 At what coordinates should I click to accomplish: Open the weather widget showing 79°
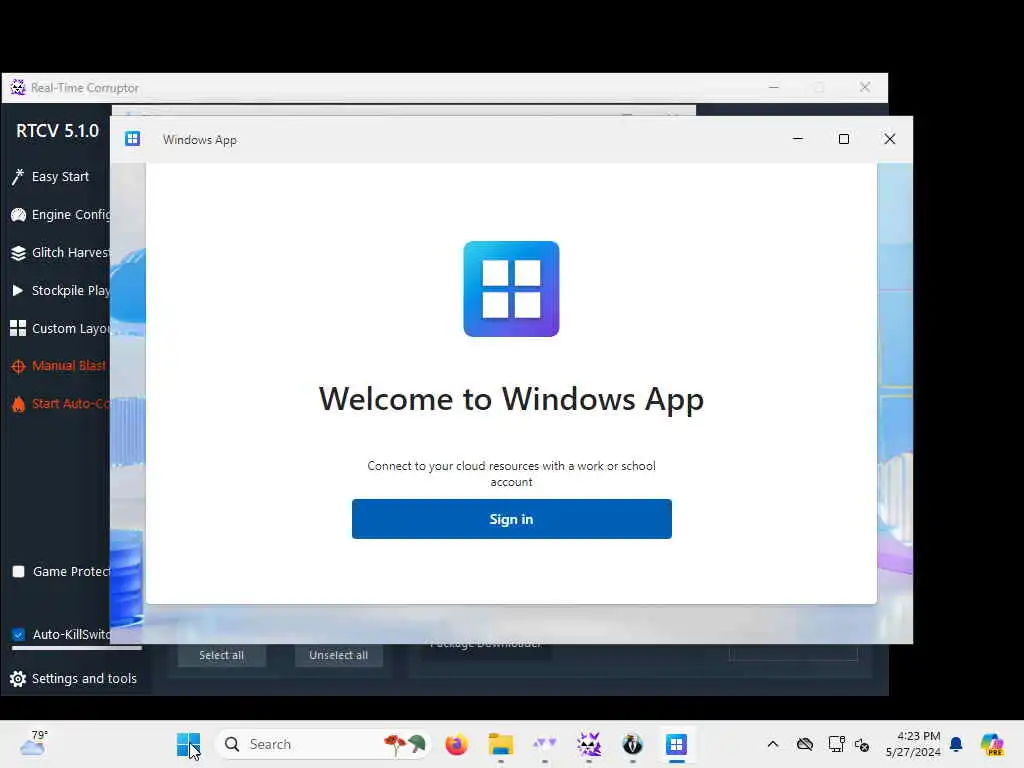point(33,743)
